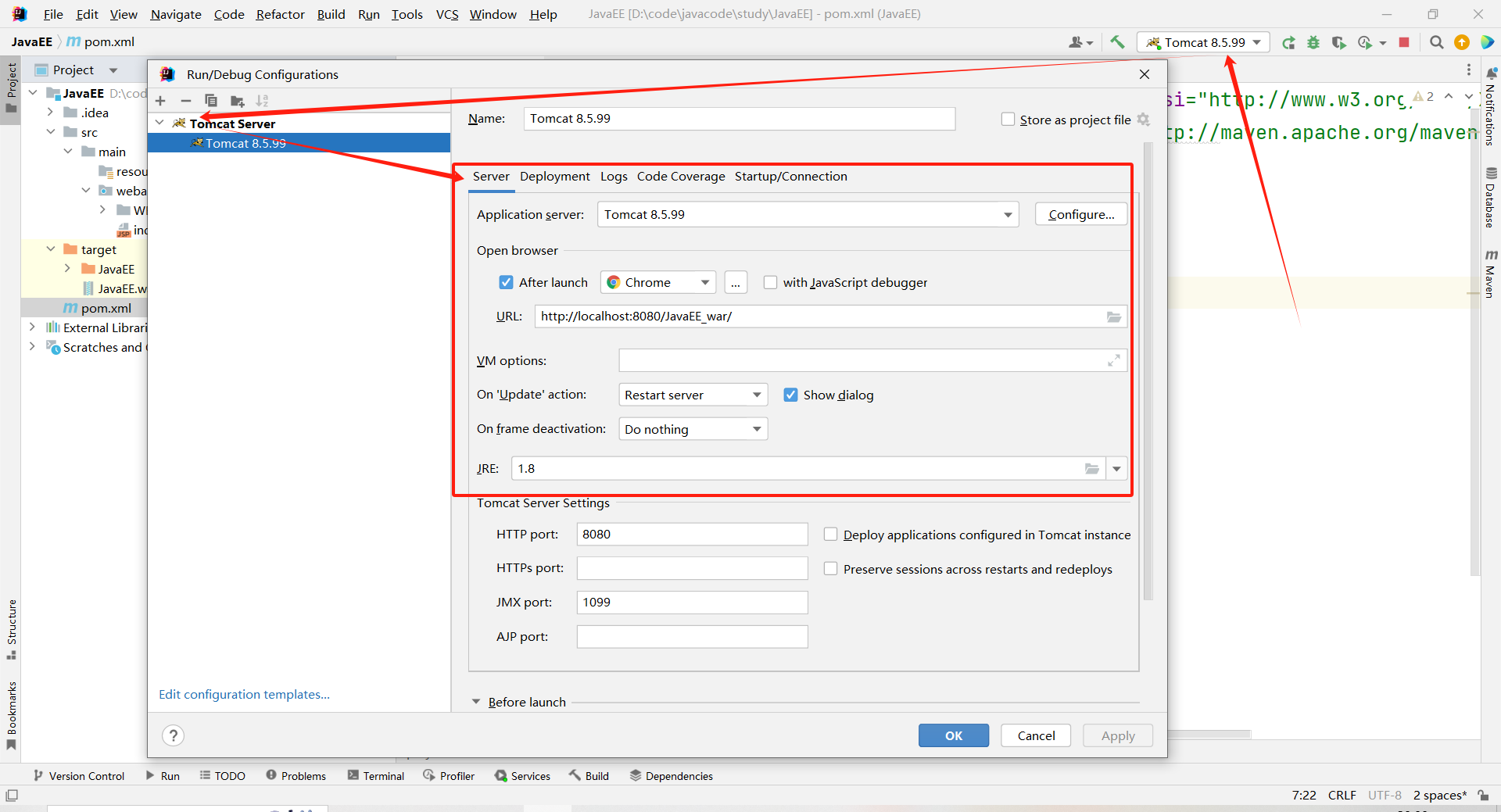Viewport: 1501px width, 812px height.
Task: Click the orange IDE update arrow icon
Action: (1462, 42)
